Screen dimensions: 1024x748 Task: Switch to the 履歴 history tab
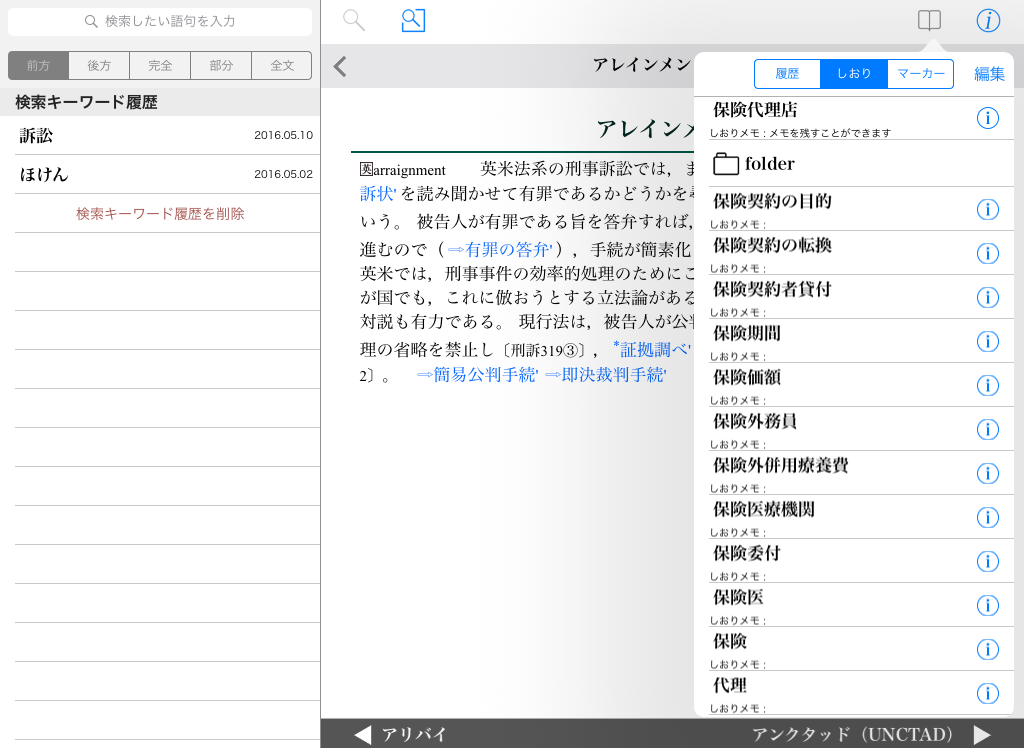pyautogui.click(x=787, y=74)
